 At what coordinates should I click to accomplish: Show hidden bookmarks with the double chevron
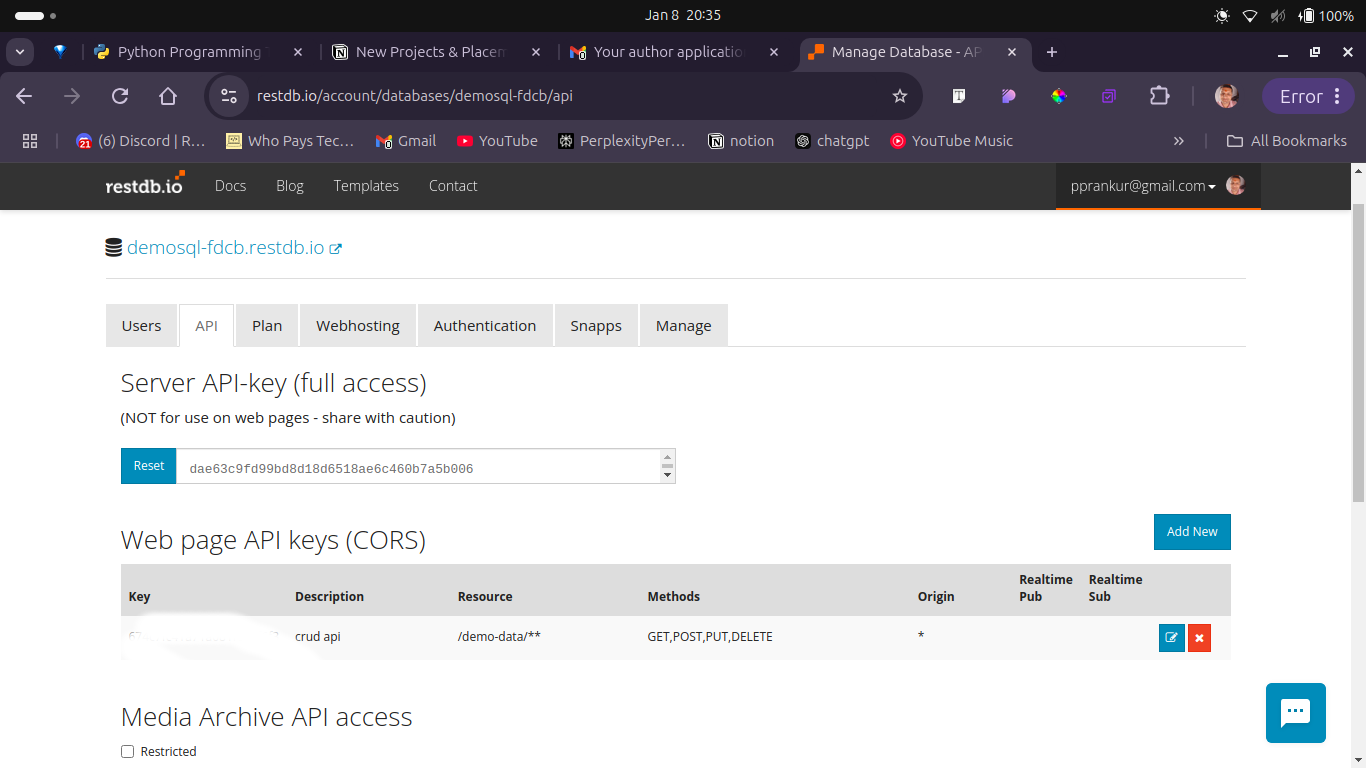pyautogui.click(x=1179, y=141)
